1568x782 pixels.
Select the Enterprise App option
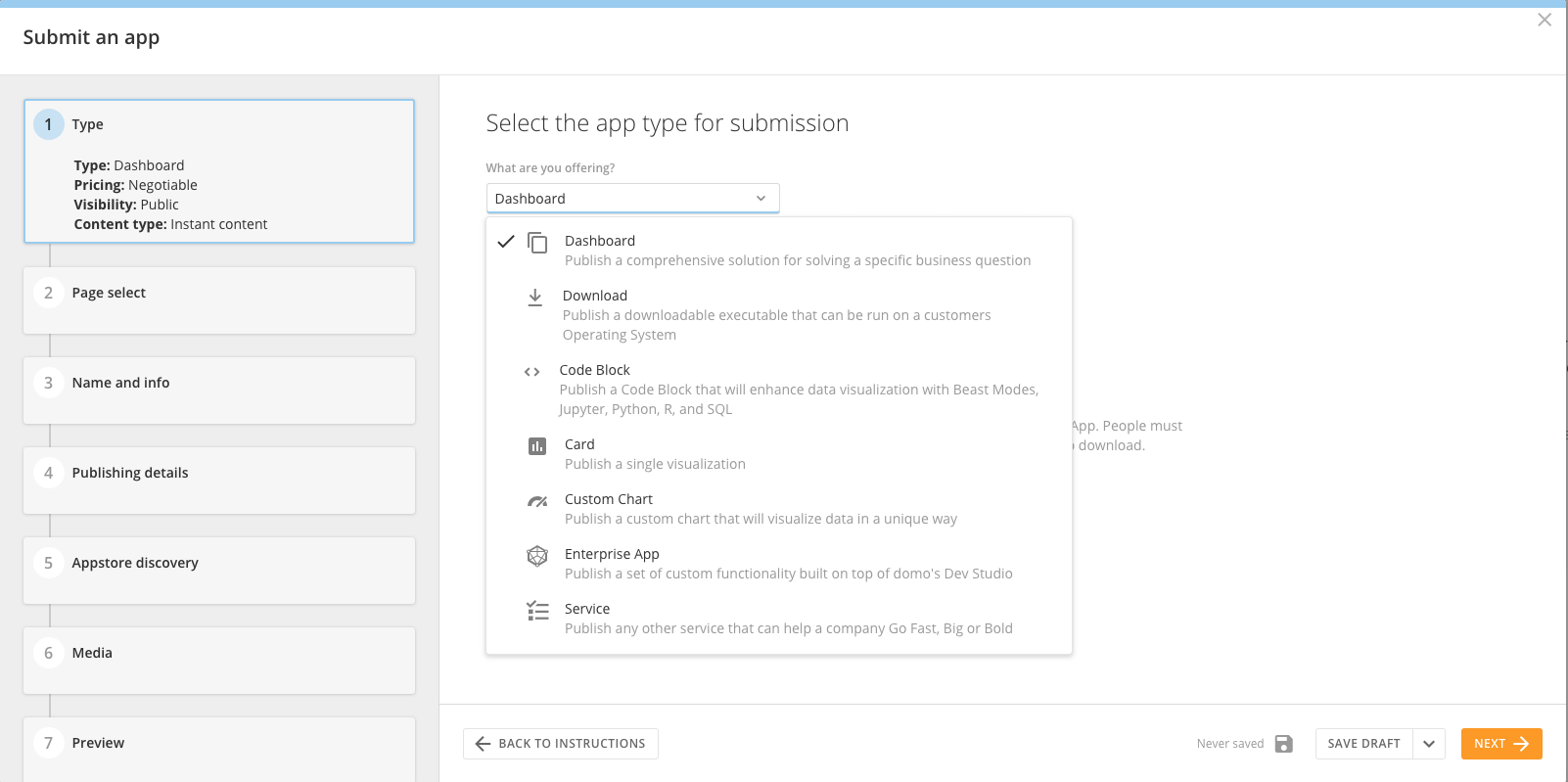click(612, 554)
